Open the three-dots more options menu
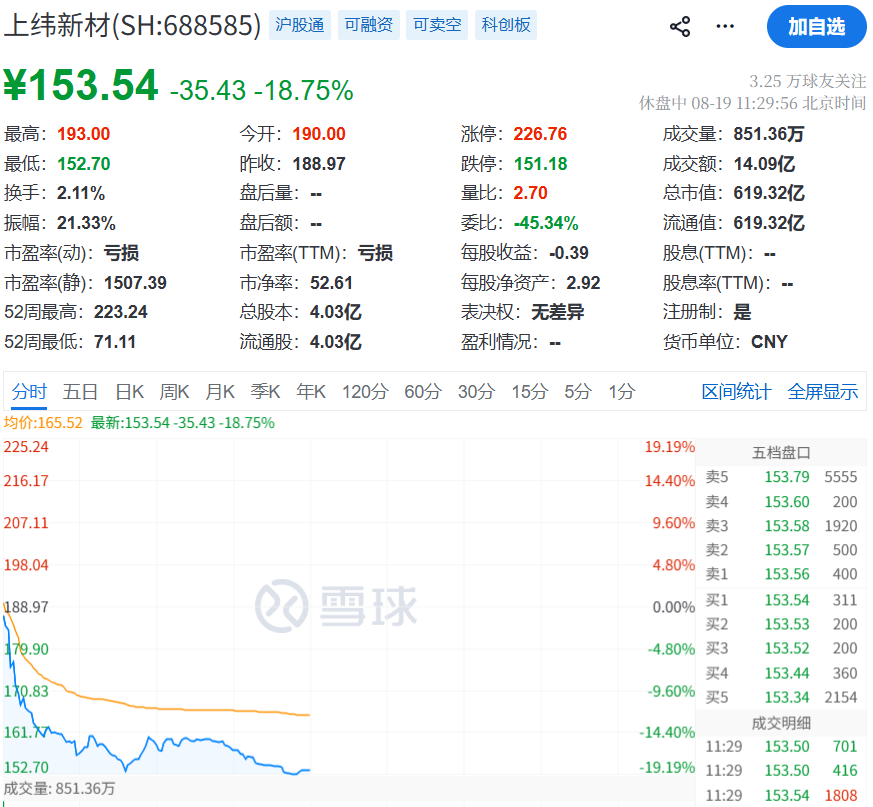The height and width of the screenshot is (807, 873). tap(724, 26)
